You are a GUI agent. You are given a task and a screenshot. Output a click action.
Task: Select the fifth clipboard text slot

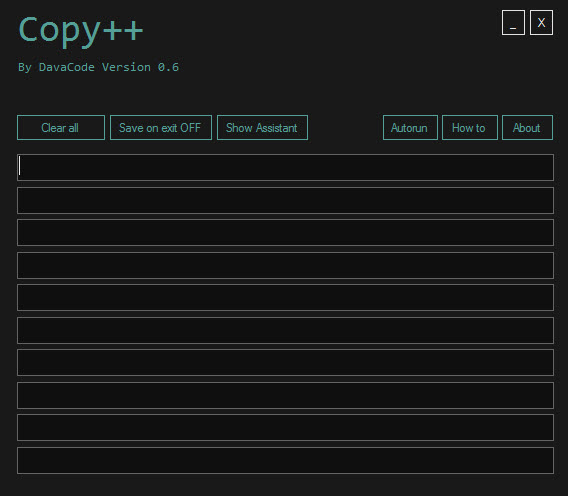pos(285,297)
